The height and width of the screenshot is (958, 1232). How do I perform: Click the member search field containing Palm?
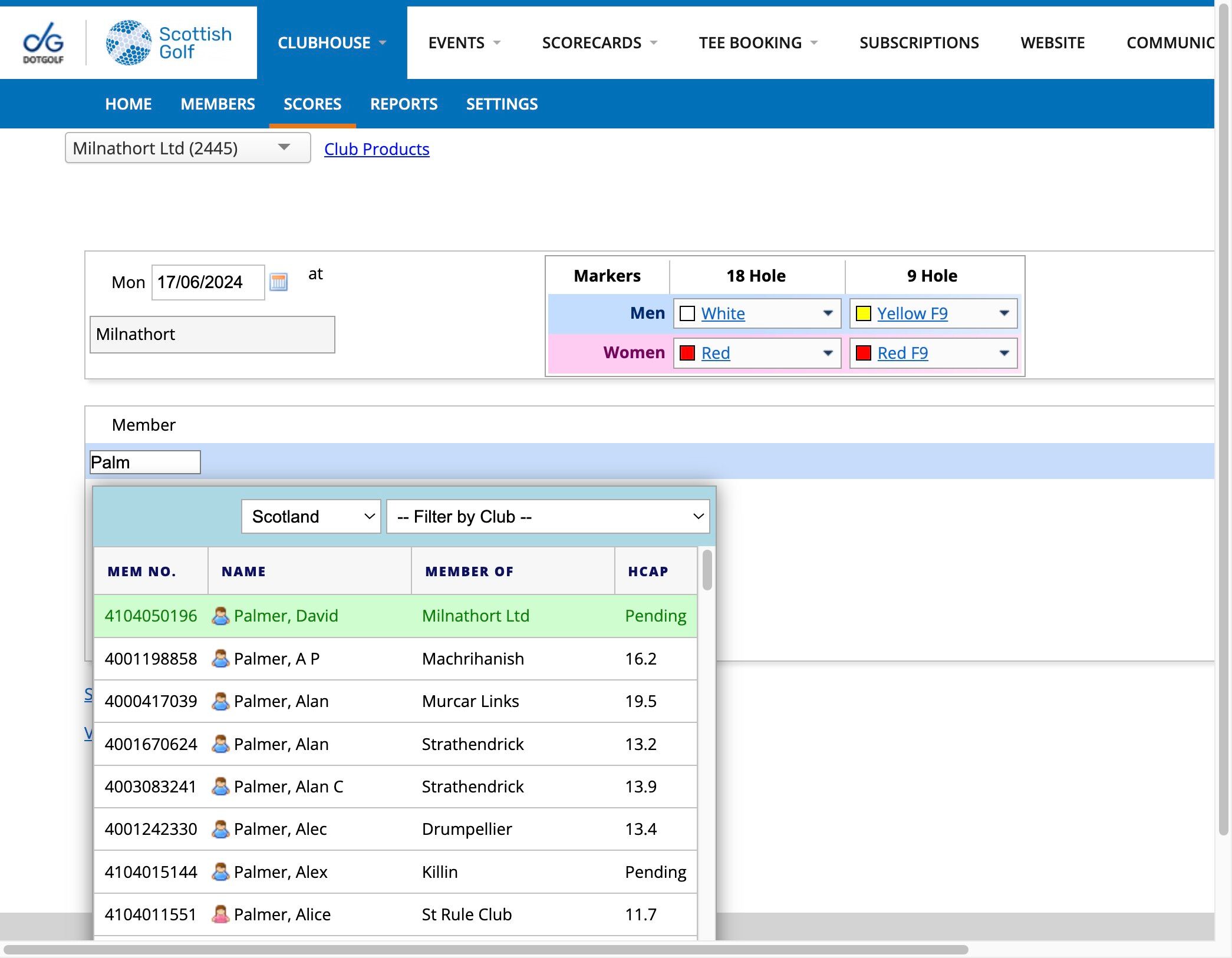point(145,463)
